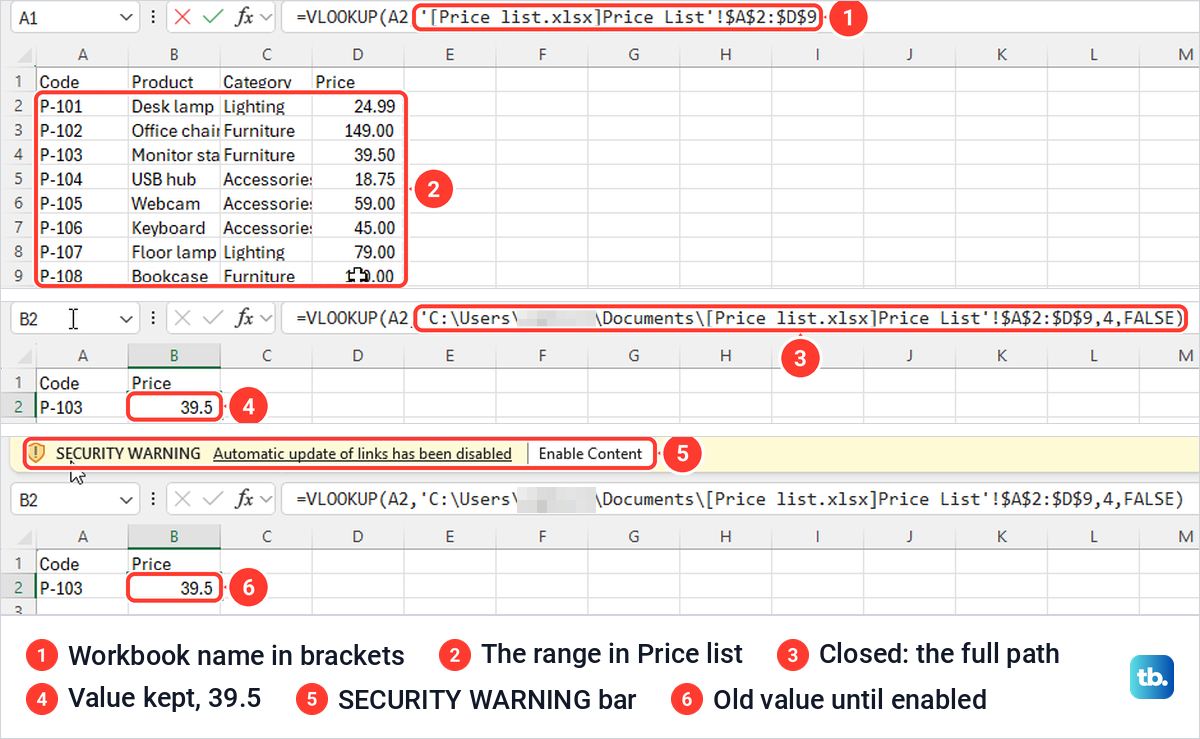The width and height of the screenshot is (1200, 739).
Task: Select cell P-102
Action: coord(82,130)
